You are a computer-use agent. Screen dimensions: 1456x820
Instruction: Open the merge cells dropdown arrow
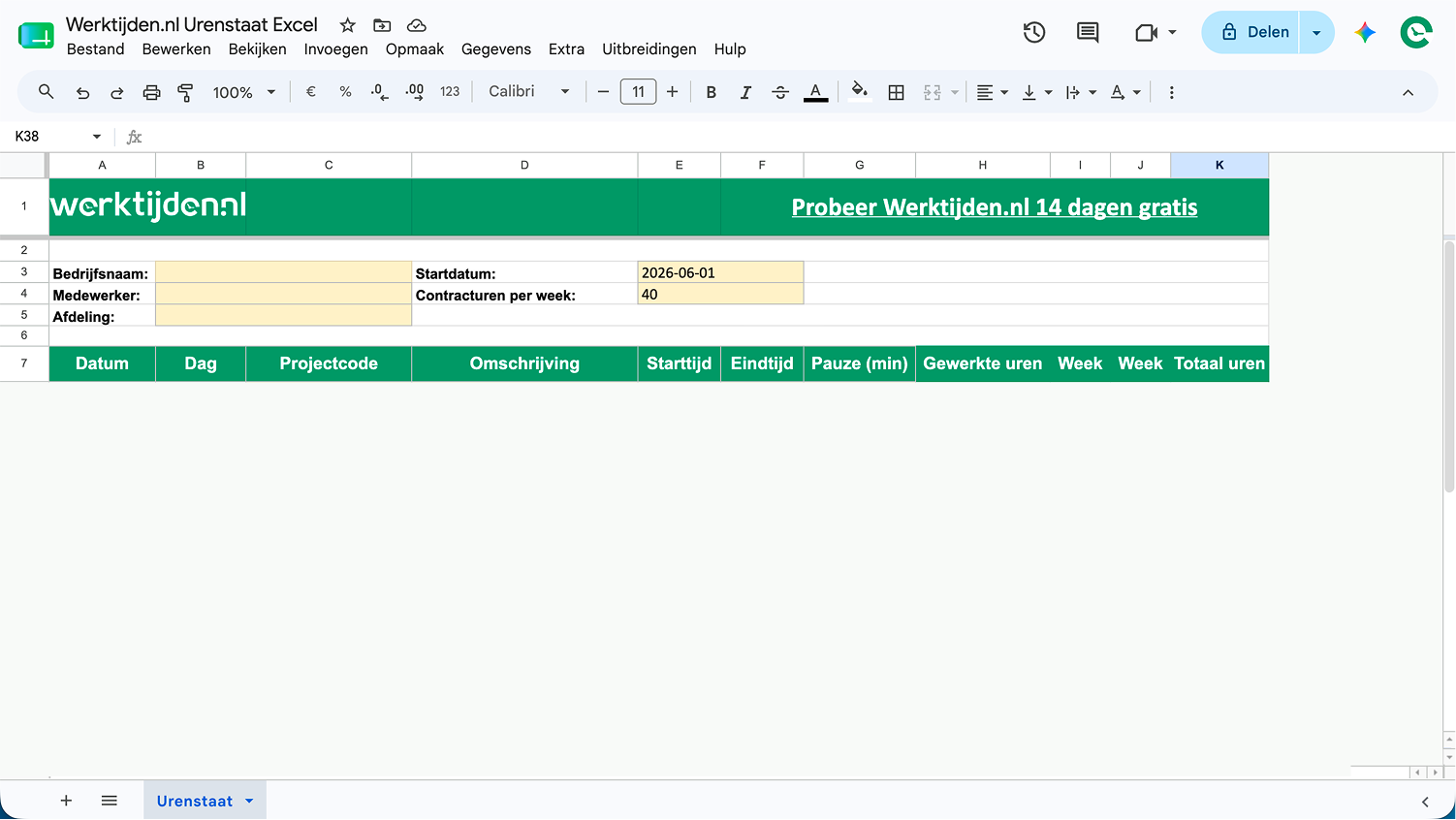[955, 92]
